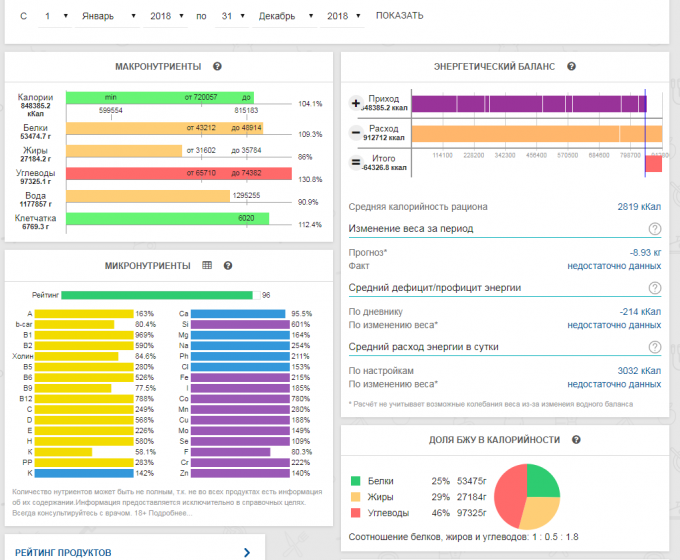Switch Микронутриенты to table view icon
The image size is (680, 560).
(x=207, y=266)
